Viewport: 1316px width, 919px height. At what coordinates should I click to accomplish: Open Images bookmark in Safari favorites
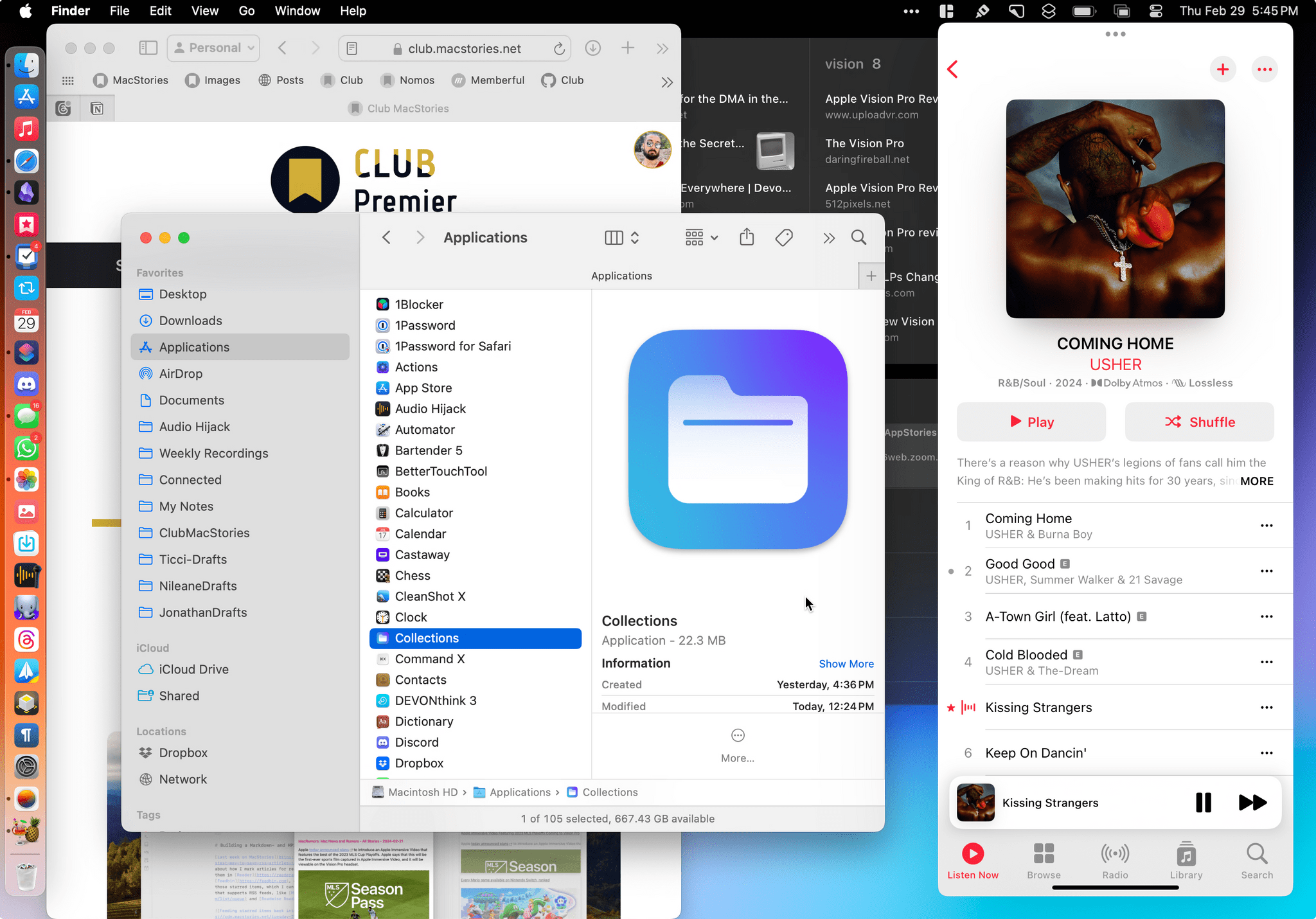pyautogui.click(x=213, y=80)
